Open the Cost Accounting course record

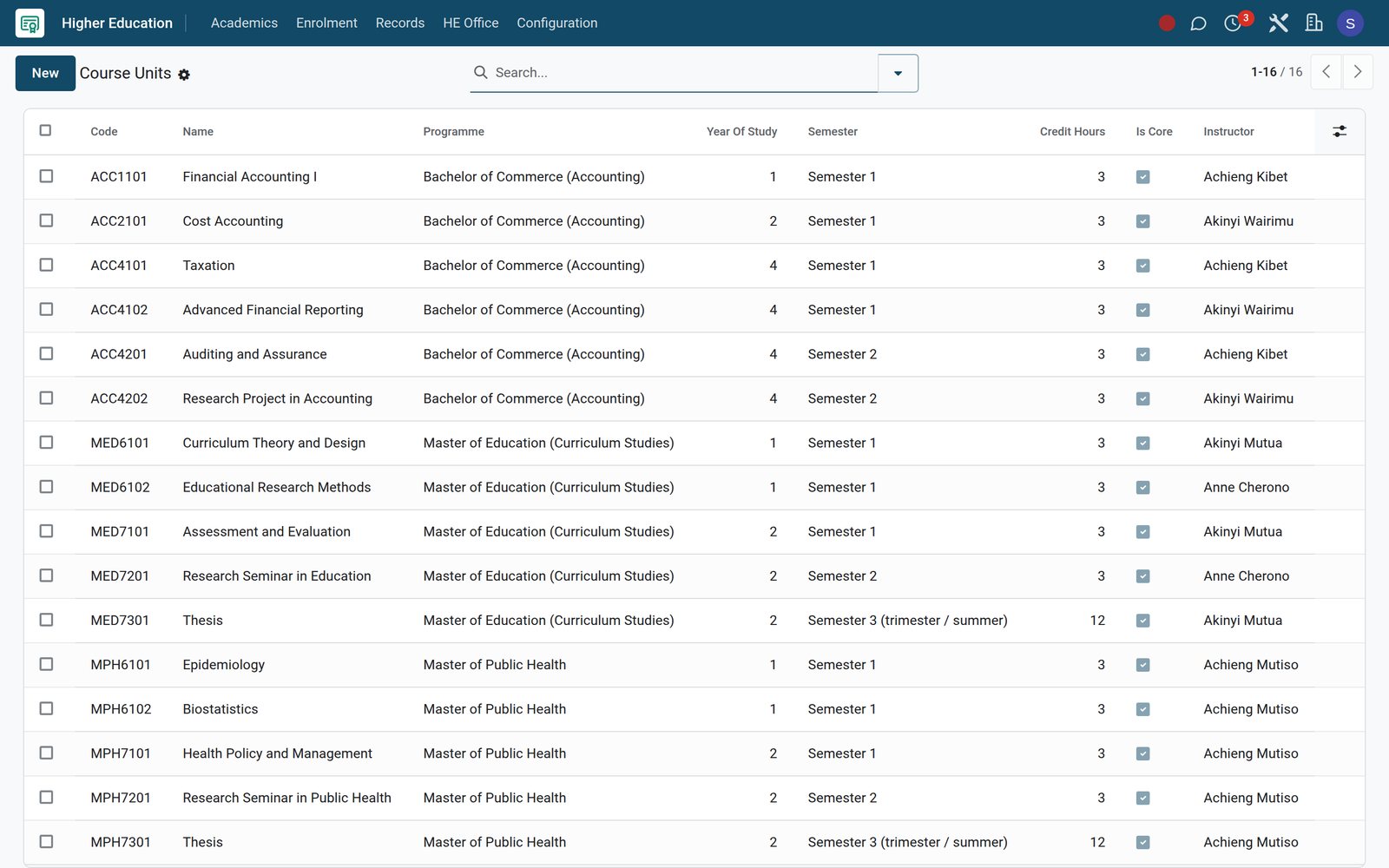(x=233, y=221)
